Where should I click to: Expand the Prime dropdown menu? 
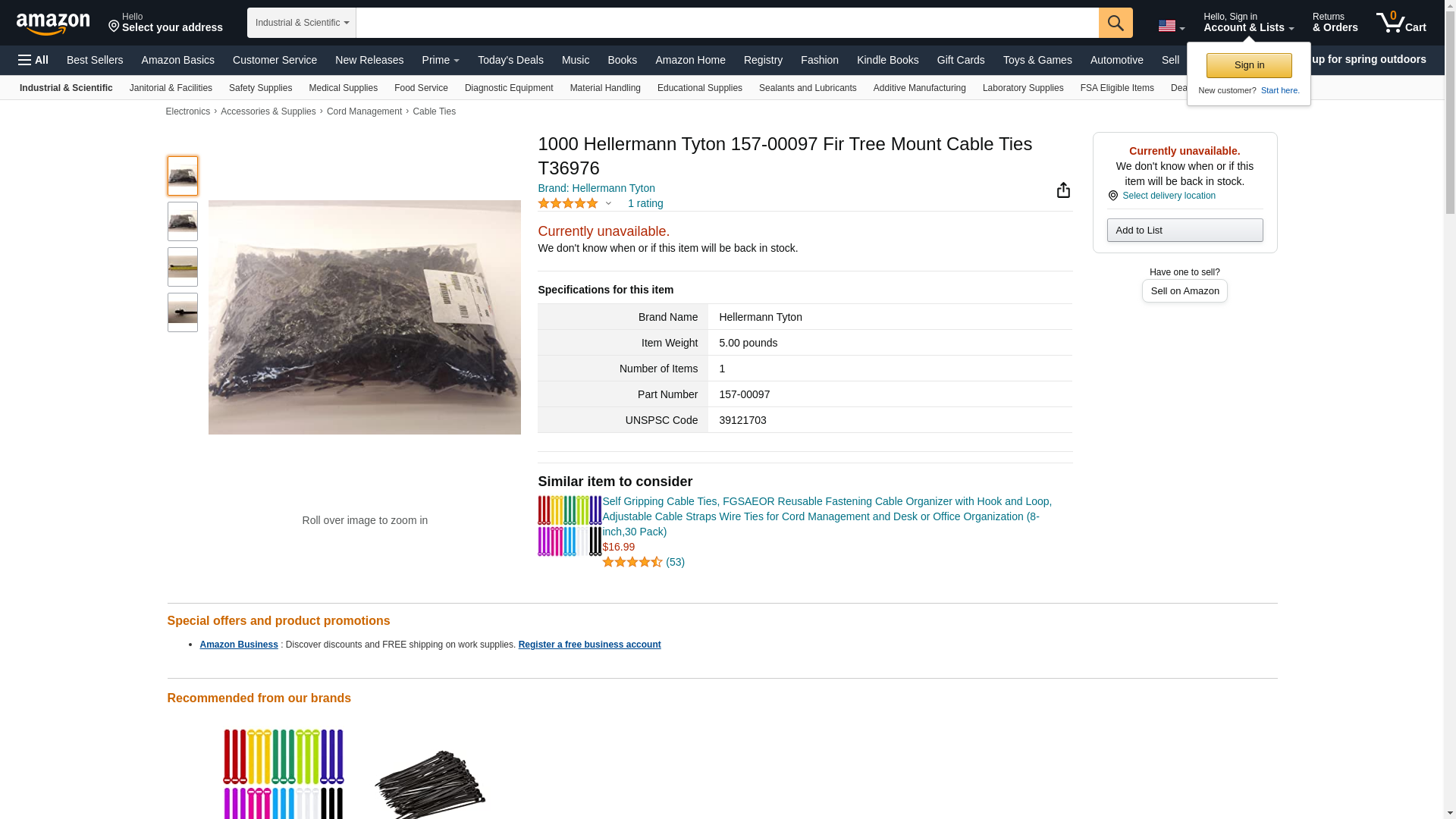pyautogui.click(x=441, y=60)
